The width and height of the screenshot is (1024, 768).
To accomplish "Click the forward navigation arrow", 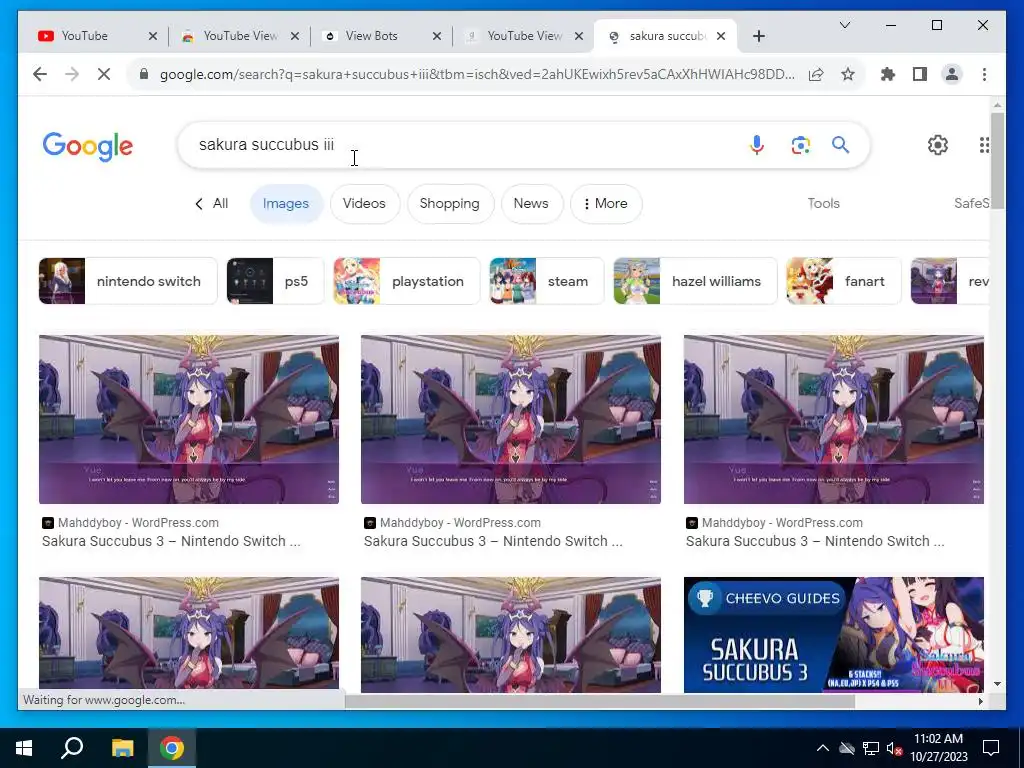I will click(x=72, y=74).
